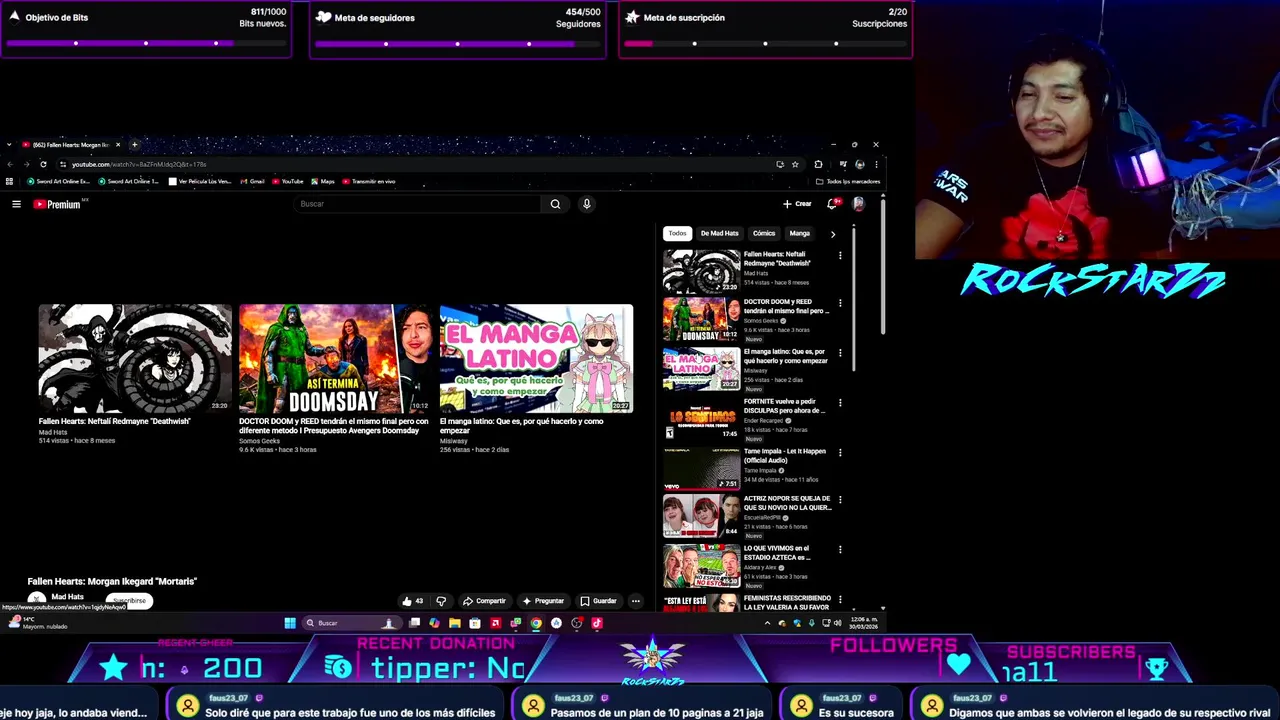Open Chrome from the Windows taskbar
The height and width of the screenshot is (720, 1280).
click(536, 623)
